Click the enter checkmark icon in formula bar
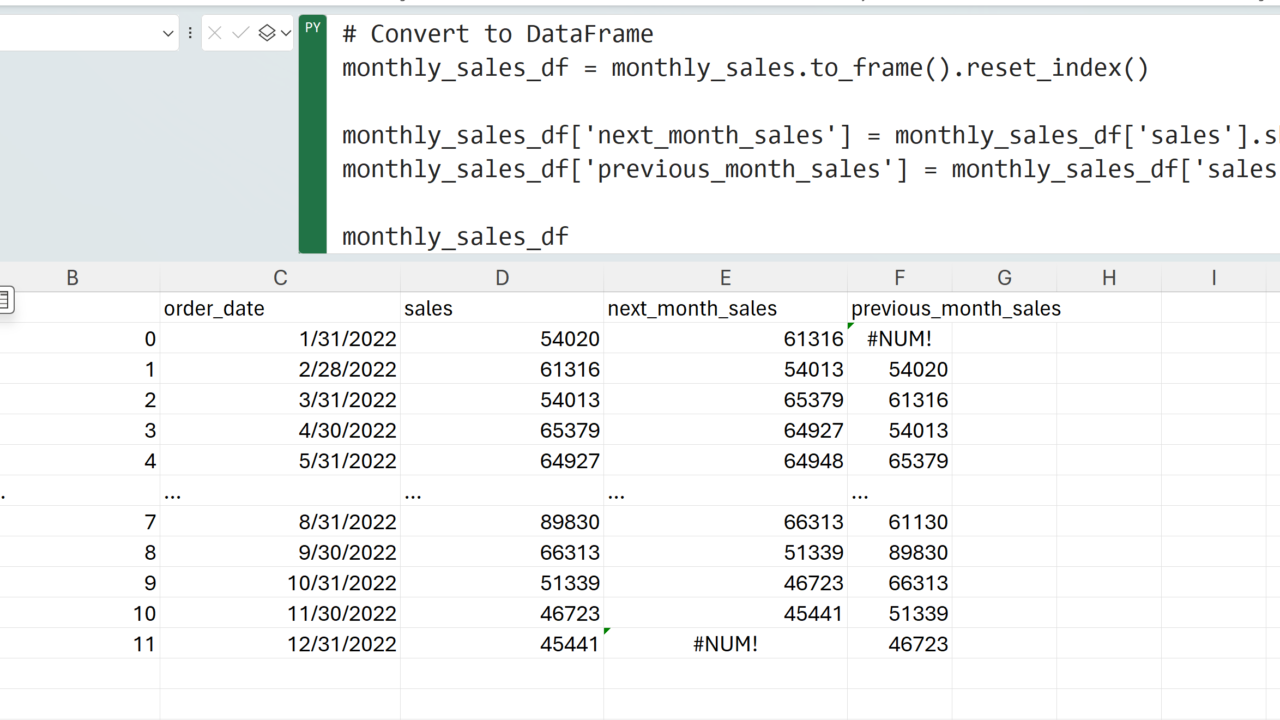Viewport: 1280px width, 720px height. [240, 34]
